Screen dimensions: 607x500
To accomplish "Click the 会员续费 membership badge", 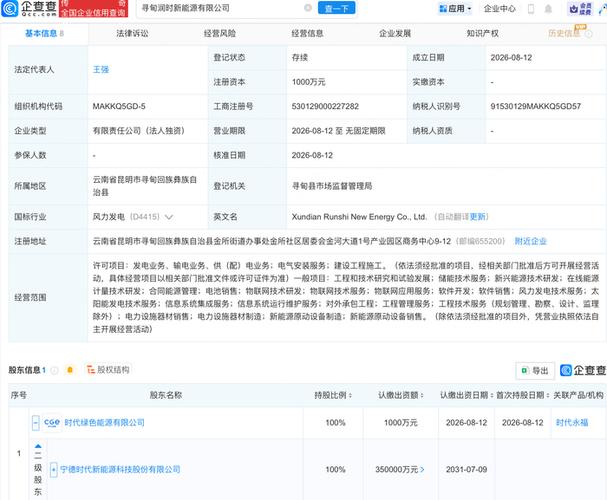I will pyautogui.click(x=580, y=9).
